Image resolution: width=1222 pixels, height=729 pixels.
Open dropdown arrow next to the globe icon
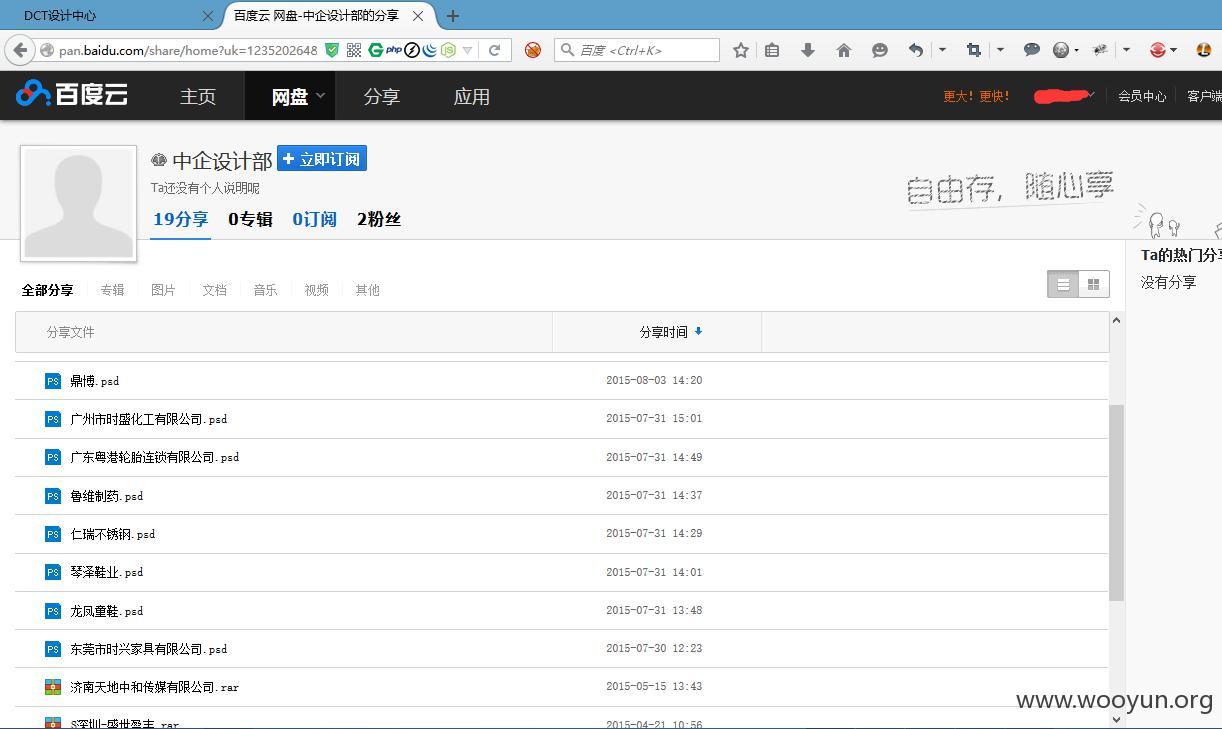click(x=1077, y=50)
